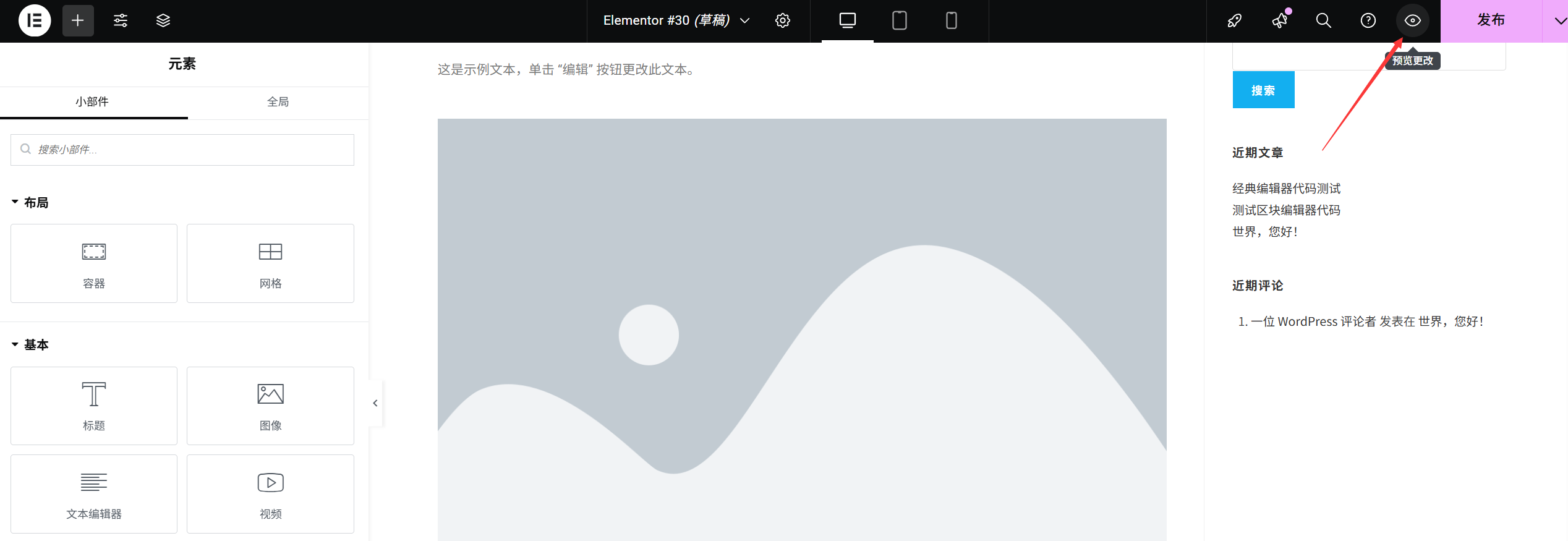
Task: Click the 近期文章 heading
Action: point(1258,153)
